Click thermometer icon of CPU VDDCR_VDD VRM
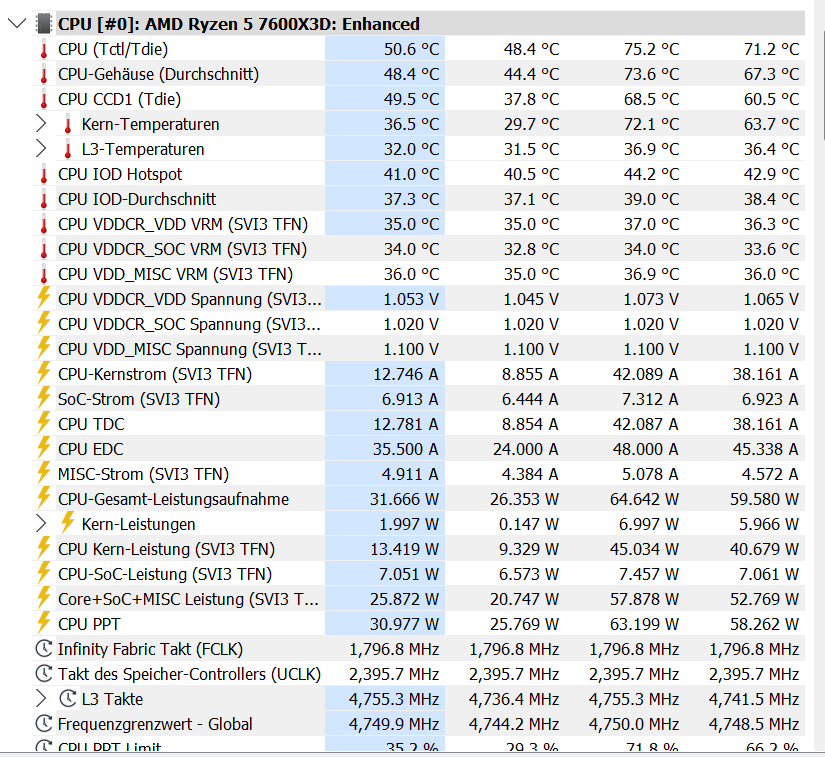Image resolution: width=825 pixels, height=757 pixels. click(x=44, y=225)
